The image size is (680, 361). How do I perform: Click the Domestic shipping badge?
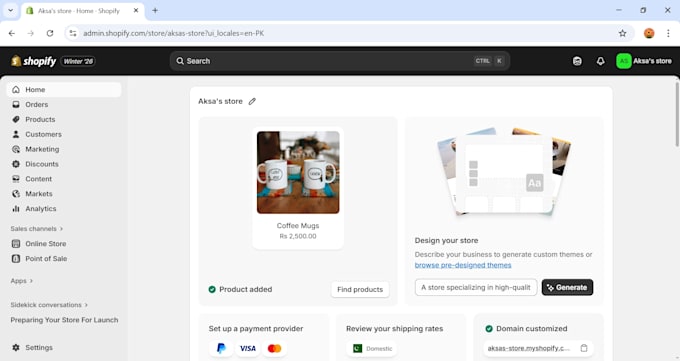click(372, 348)
